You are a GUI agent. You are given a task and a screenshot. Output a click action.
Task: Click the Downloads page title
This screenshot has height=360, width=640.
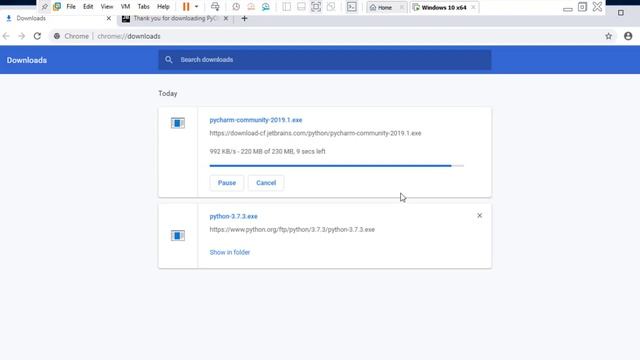[27, 60]
